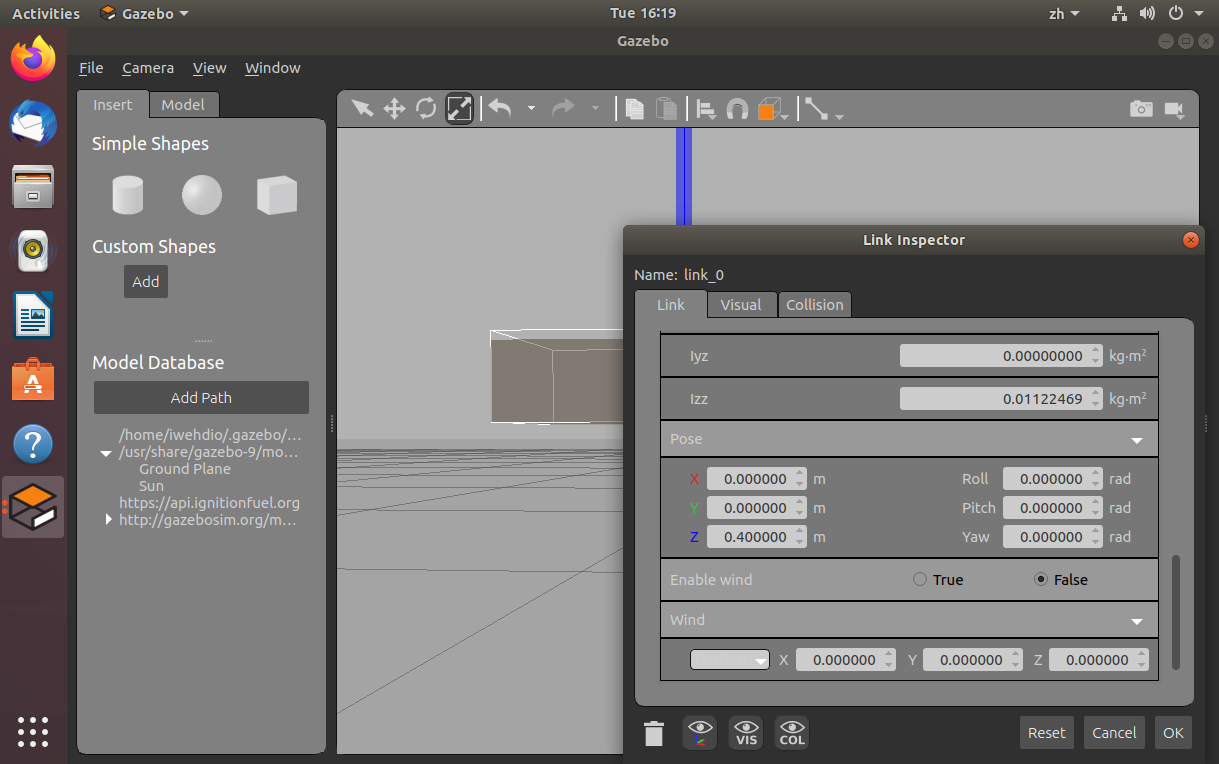The image size is (1219, 764).
Task: Click the redo arrow in toolbar
Action: click(x=564, y=108)
